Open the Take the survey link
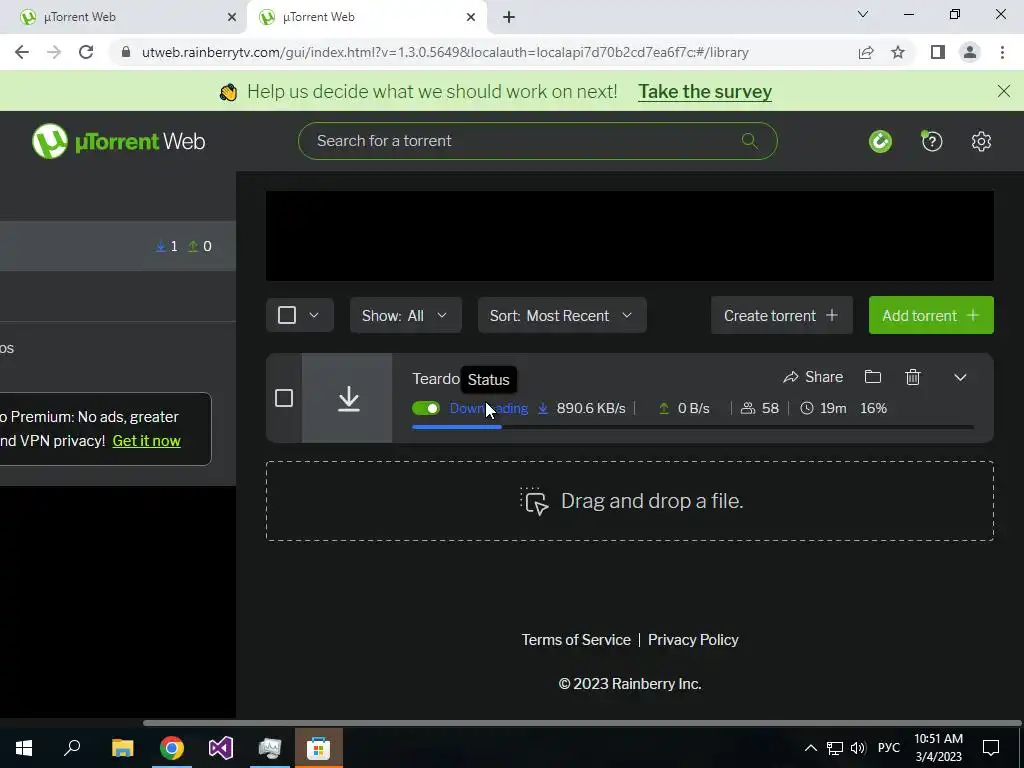 pyautogui.click(x=705, y=91)
